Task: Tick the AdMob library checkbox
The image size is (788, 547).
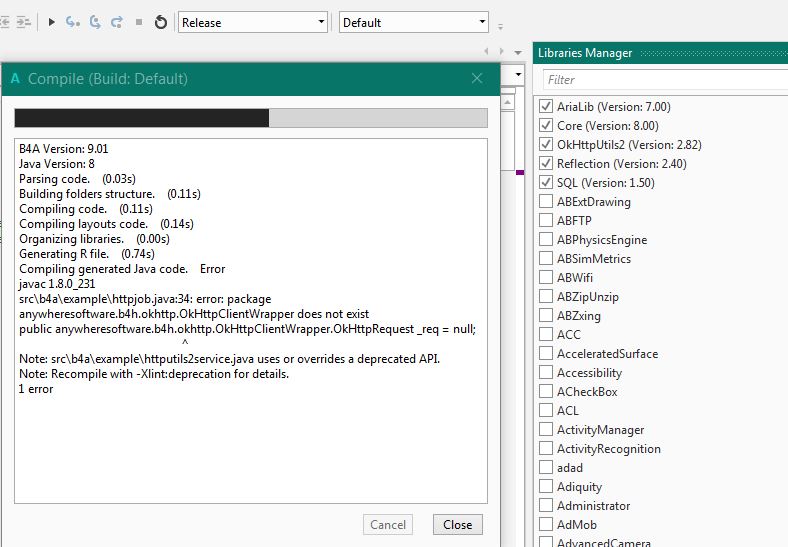Action: [x=546, y=524]
